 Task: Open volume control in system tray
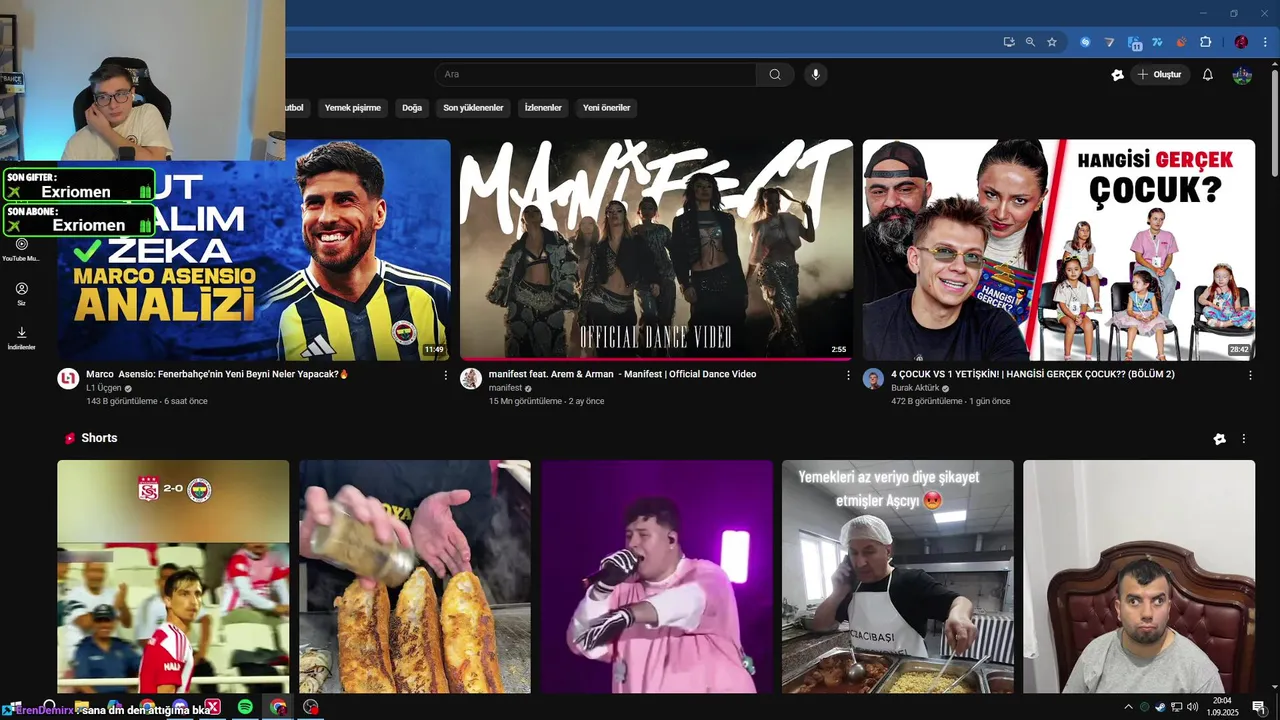point(1192,707)
